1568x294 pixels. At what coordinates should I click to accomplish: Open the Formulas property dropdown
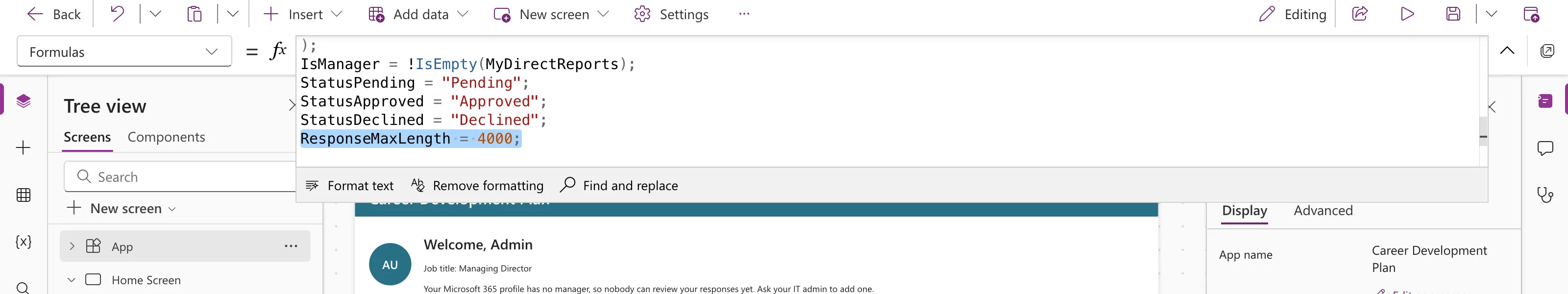coord(124,51)
